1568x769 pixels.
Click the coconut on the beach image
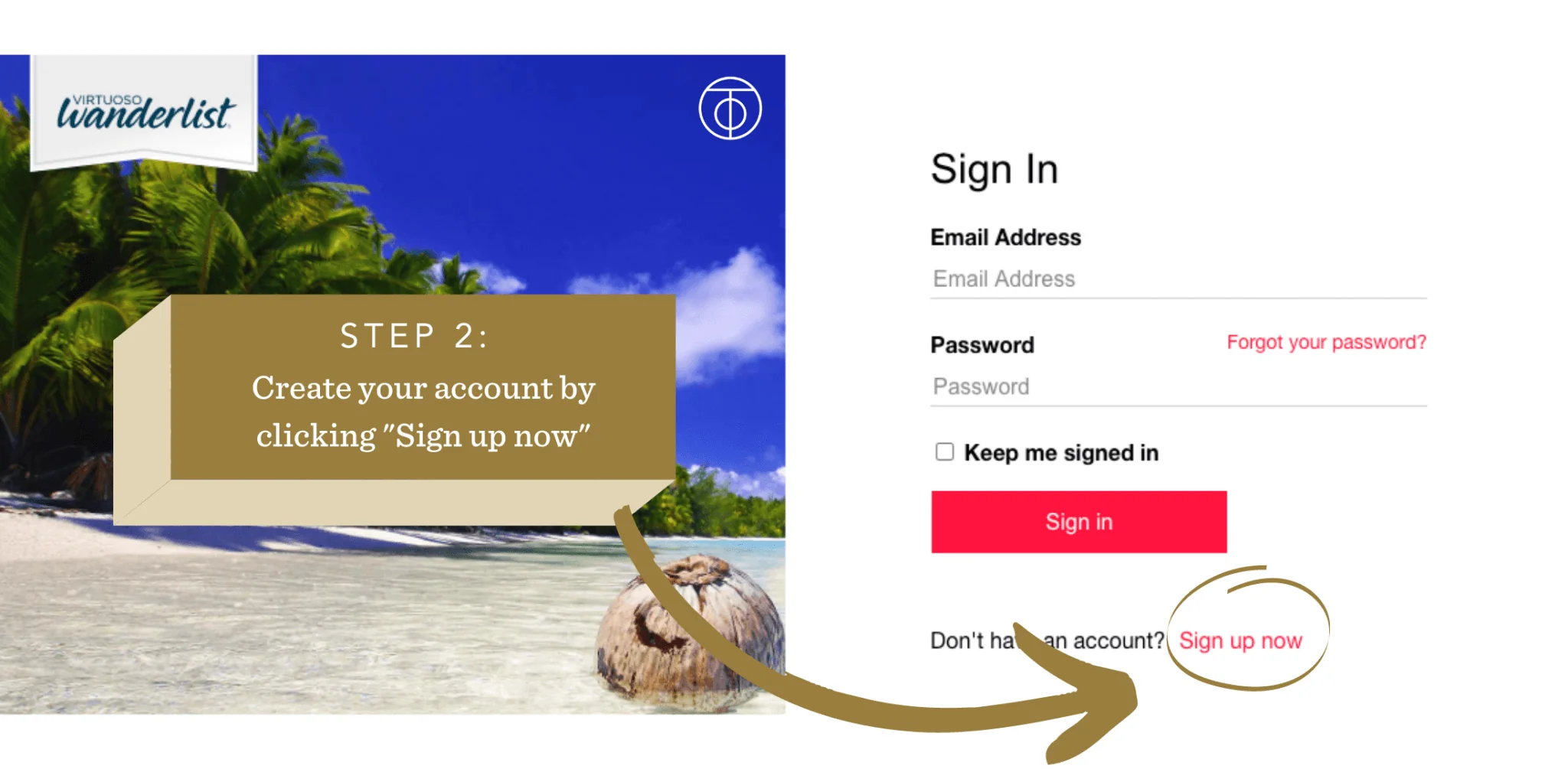tap(689, 634)
